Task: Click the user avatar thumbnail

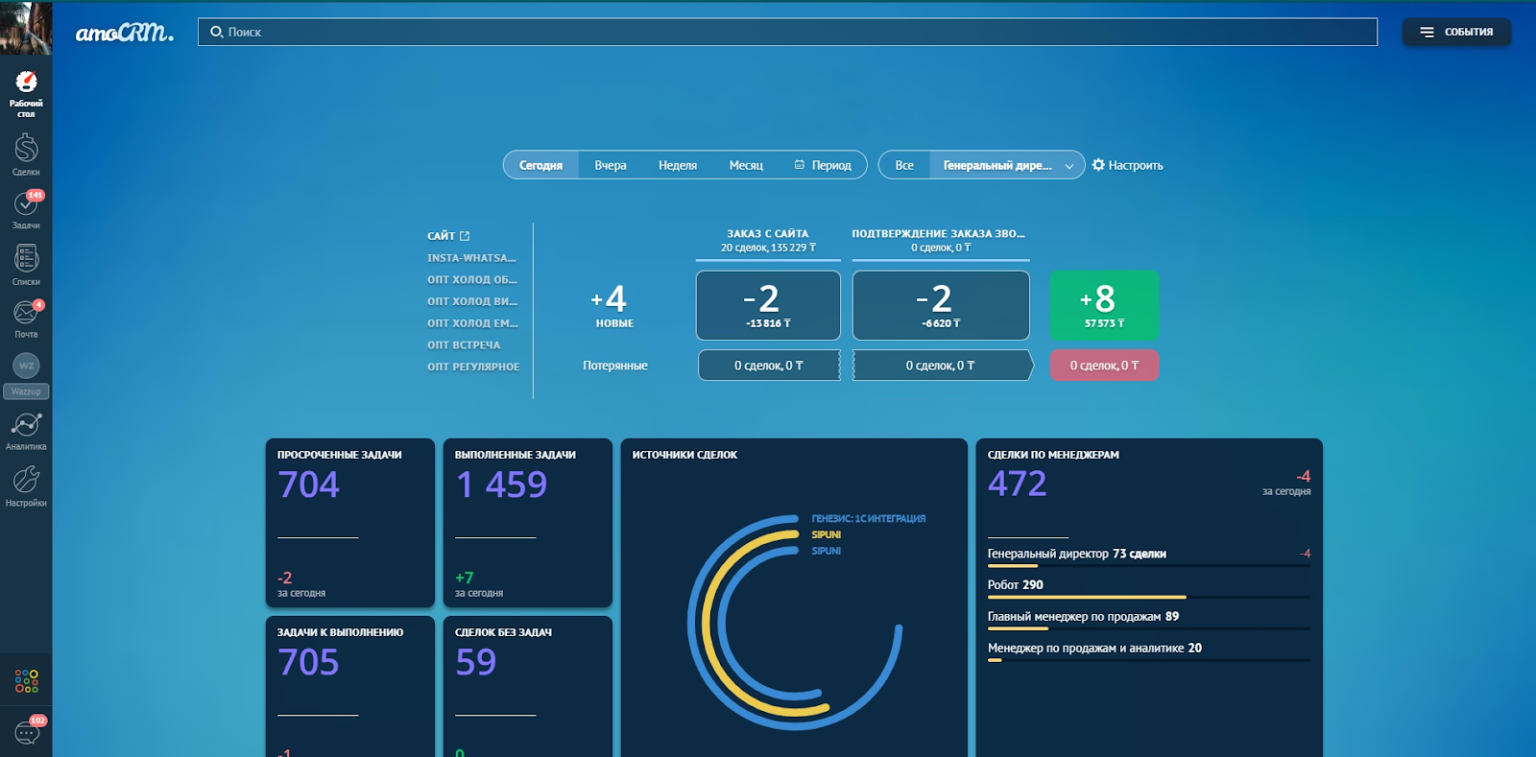Action: [x=26, y=28]
